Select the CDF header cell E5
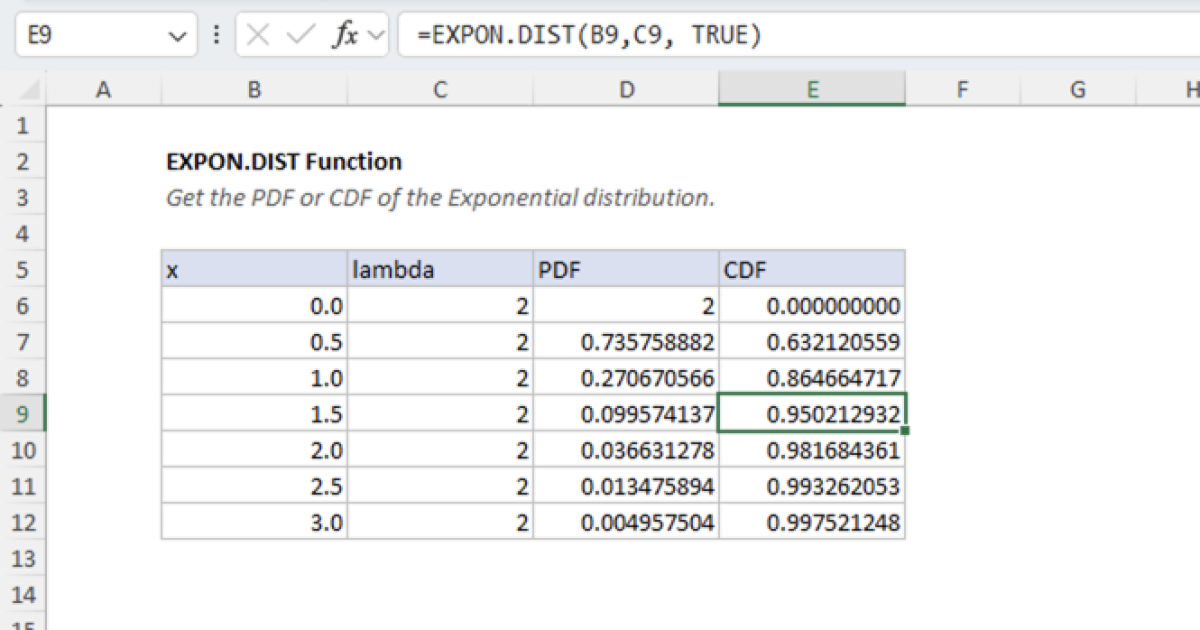 point(811,269)
